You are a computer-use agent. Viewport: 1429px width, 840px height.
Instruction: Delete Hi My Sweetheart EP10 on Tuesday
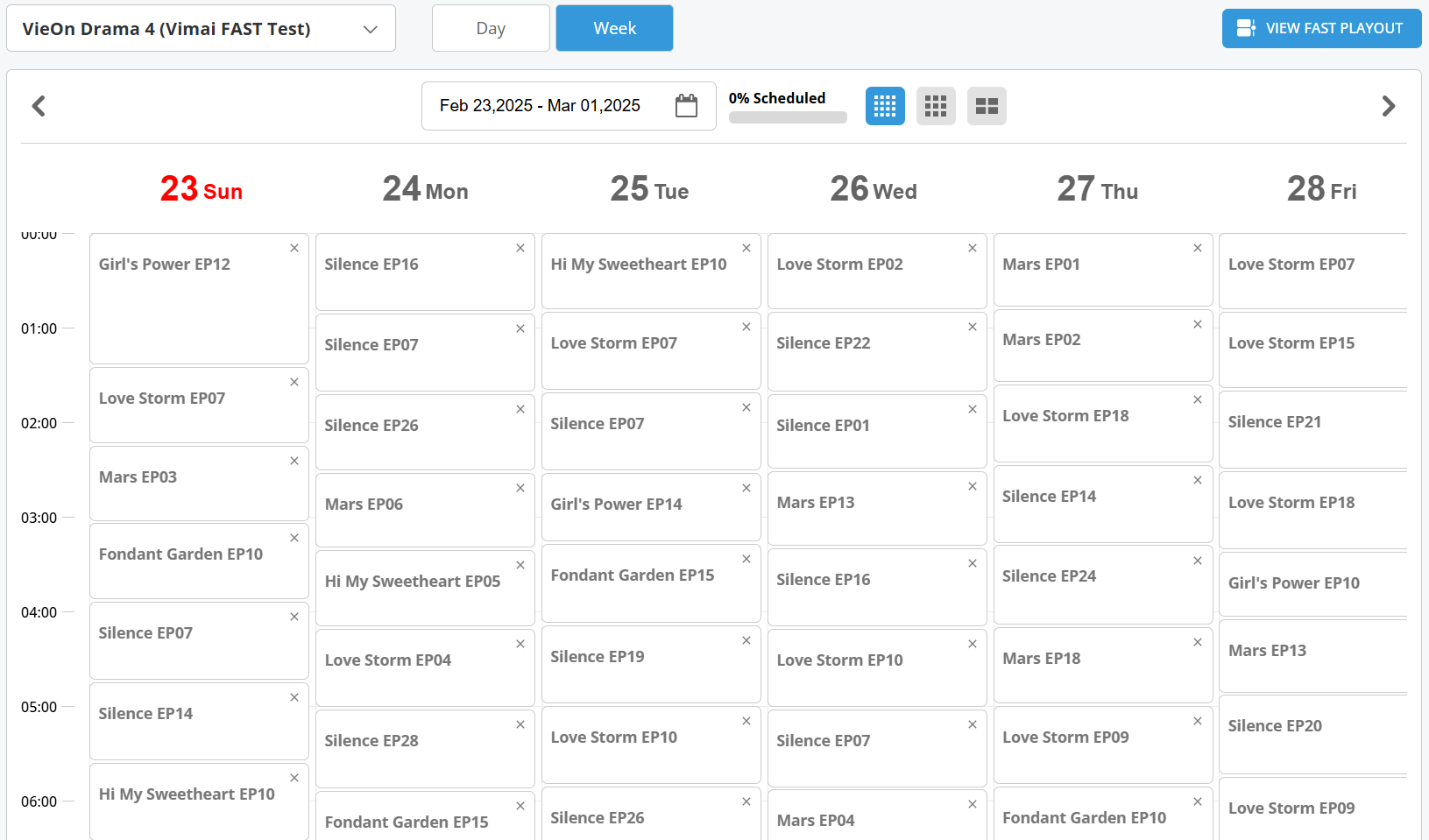(x=746, y=248)
